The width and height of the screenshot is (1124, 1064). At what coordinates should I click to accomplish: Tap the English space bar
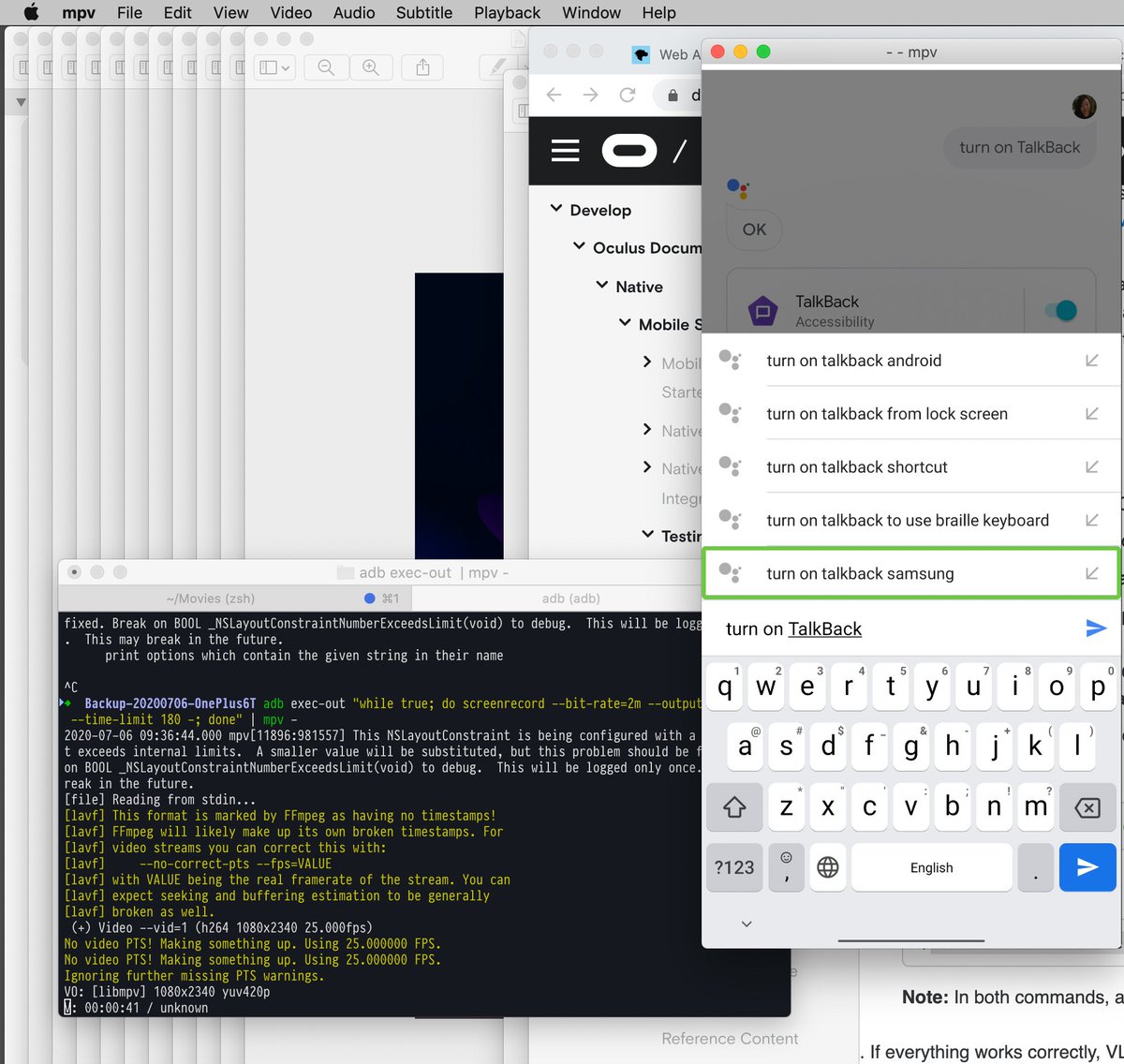pos(931,867)
